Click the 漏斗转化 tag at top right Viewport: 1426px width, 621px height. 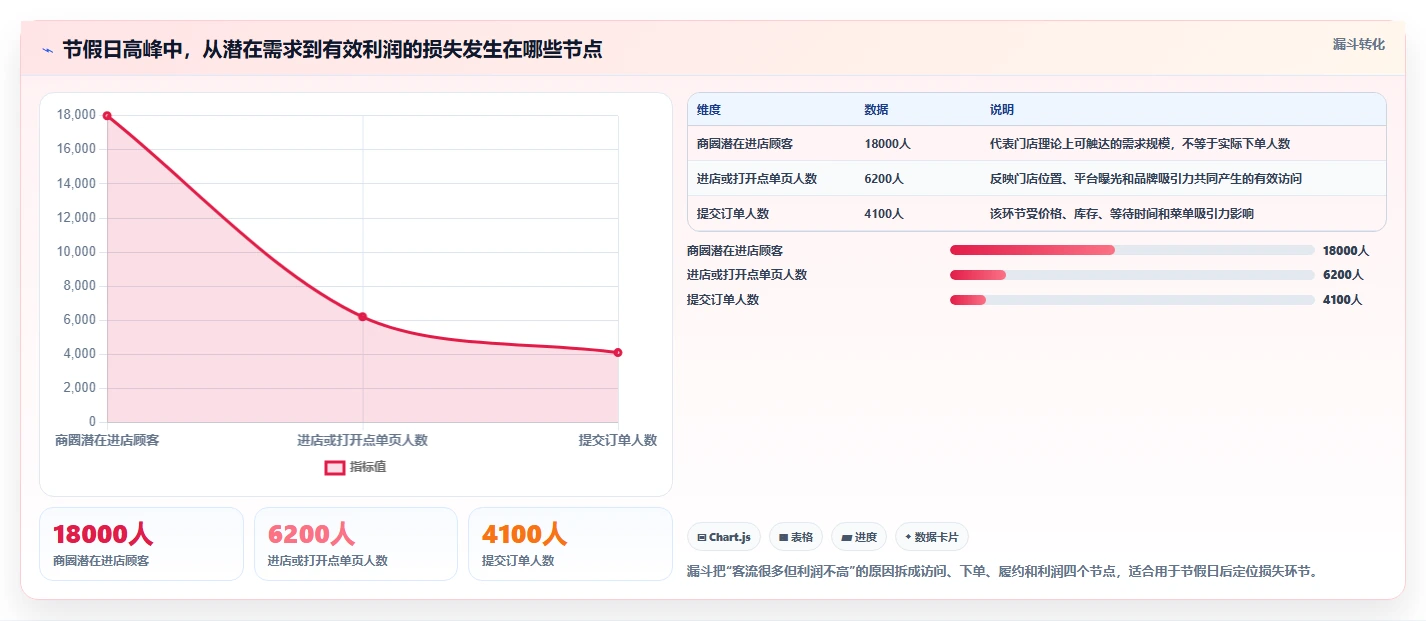[1359, 44]
